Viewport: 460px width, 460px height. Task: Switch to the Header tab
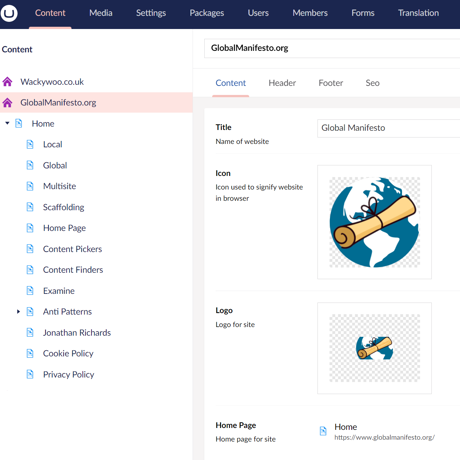282,83
